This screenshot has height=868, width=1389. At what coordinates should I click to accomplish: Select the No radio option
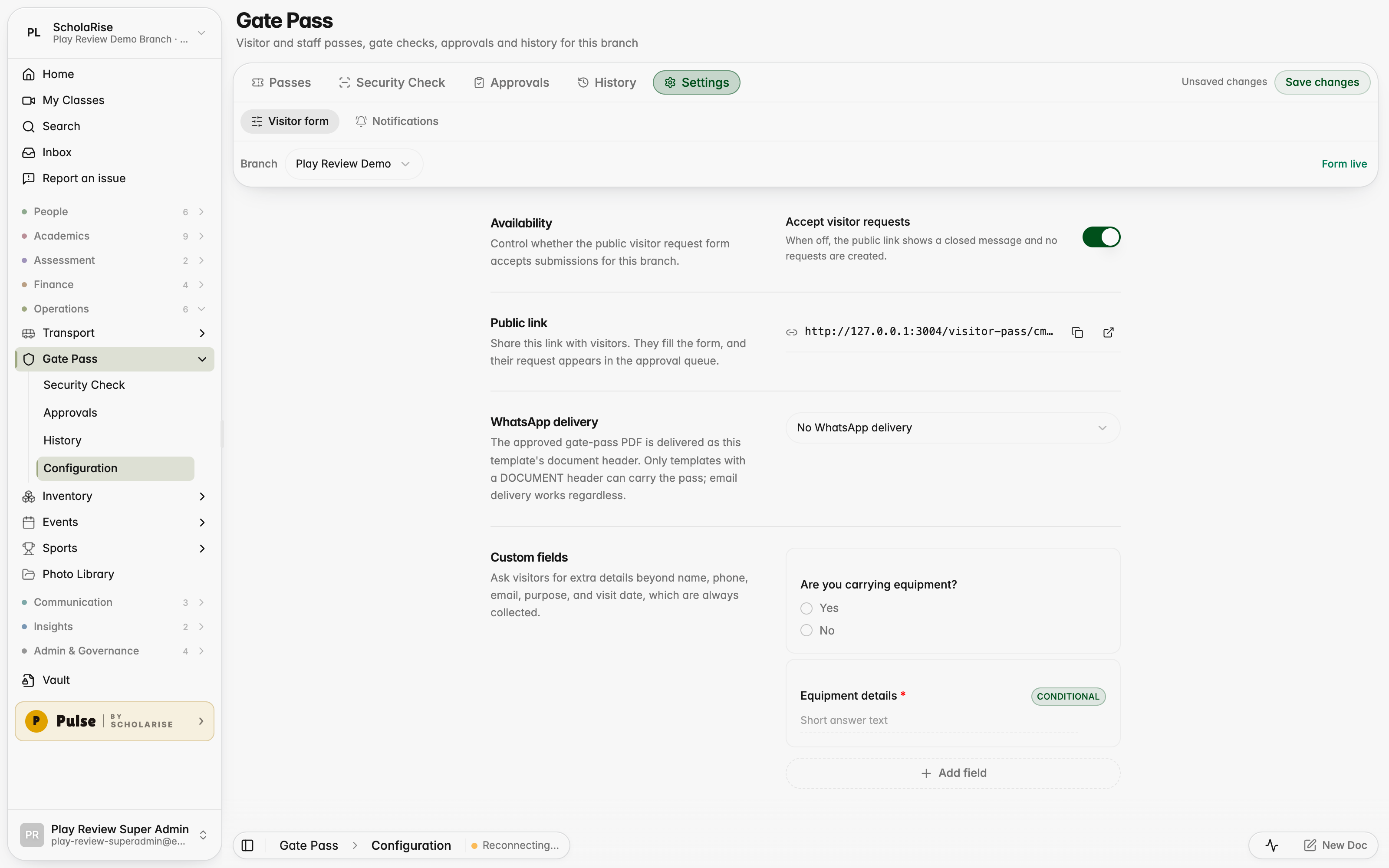(806, 630)
